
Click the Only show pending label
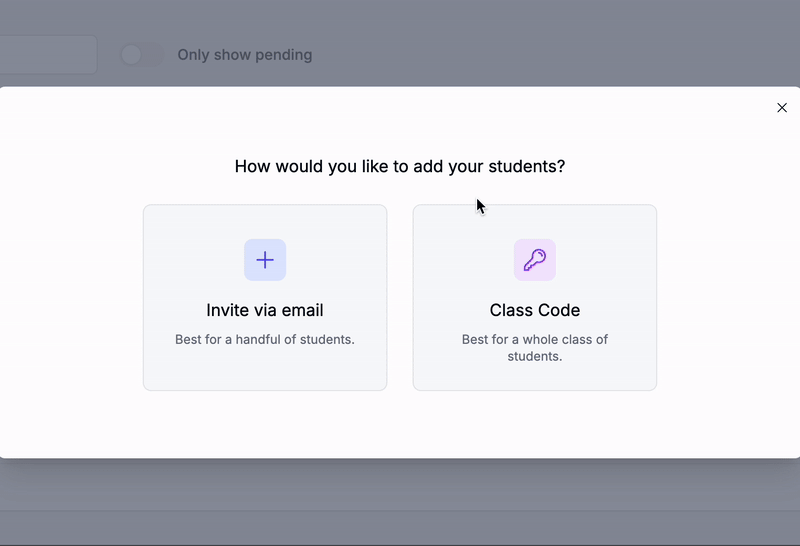(x=244, y=55)
